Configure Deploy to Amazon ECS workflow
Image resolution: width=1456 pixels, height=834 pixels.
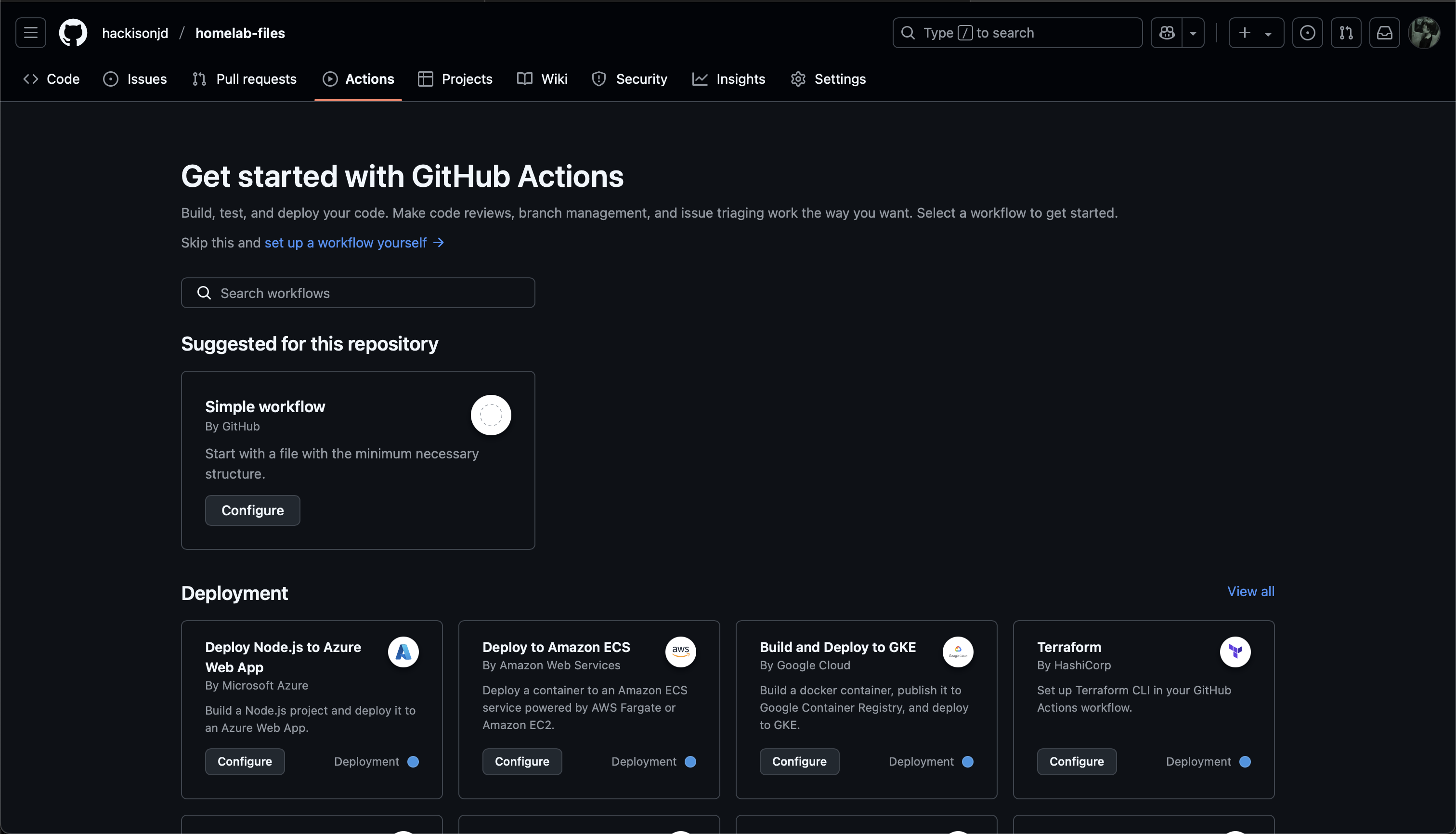[522, 761]
